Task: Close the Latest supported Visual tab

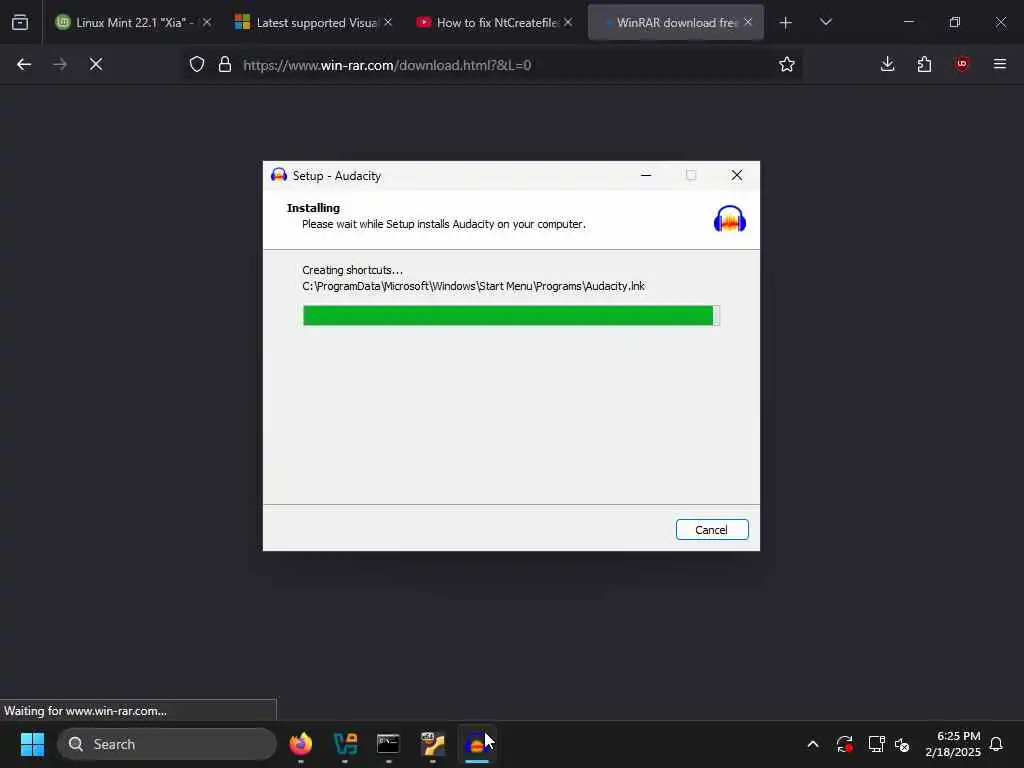Action: 388,23
